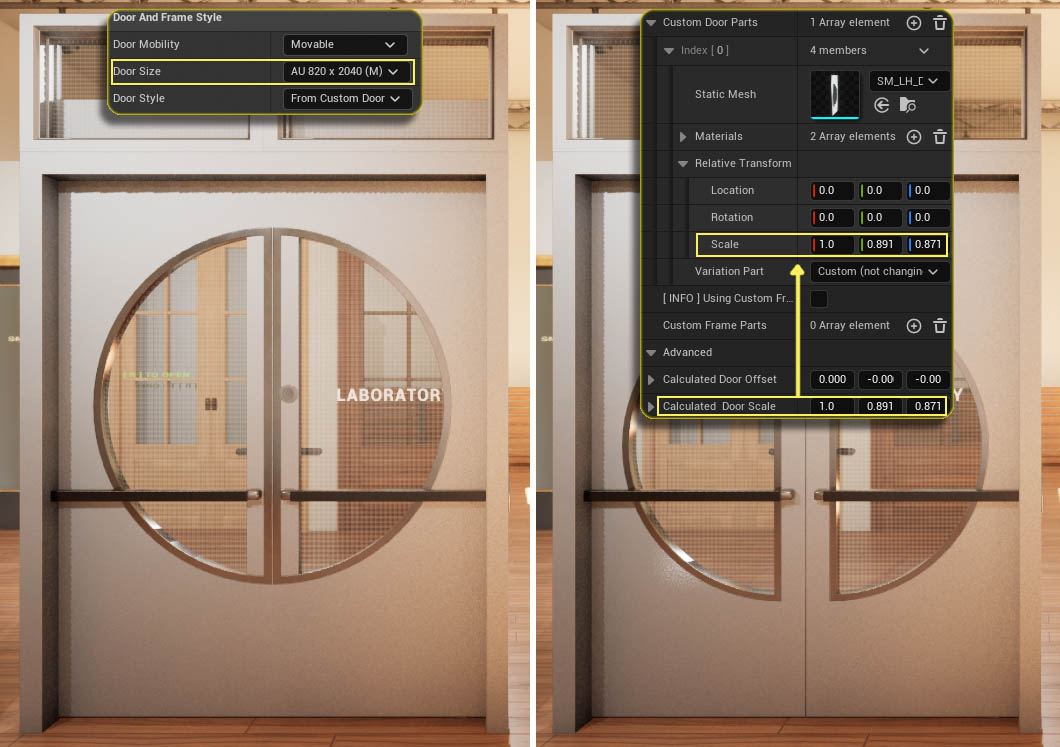The width and height of the screenshot is (1060, 747).
Task: Open Door Size dropdown AU 820 x 2040
Action: tap(347, 71)
